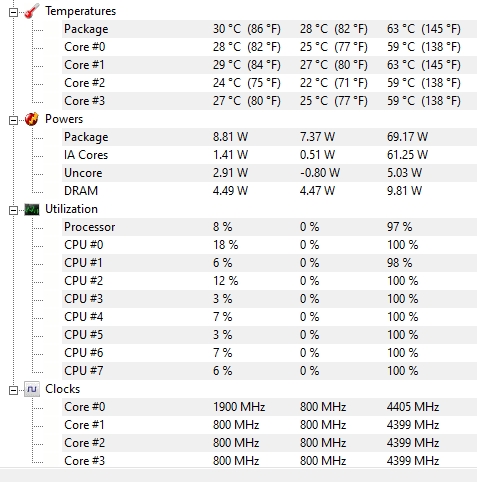The width and height of the screenshot is (477, 482).
Task: Select the CPU #4 utilization row
Action: coord(269,317)
